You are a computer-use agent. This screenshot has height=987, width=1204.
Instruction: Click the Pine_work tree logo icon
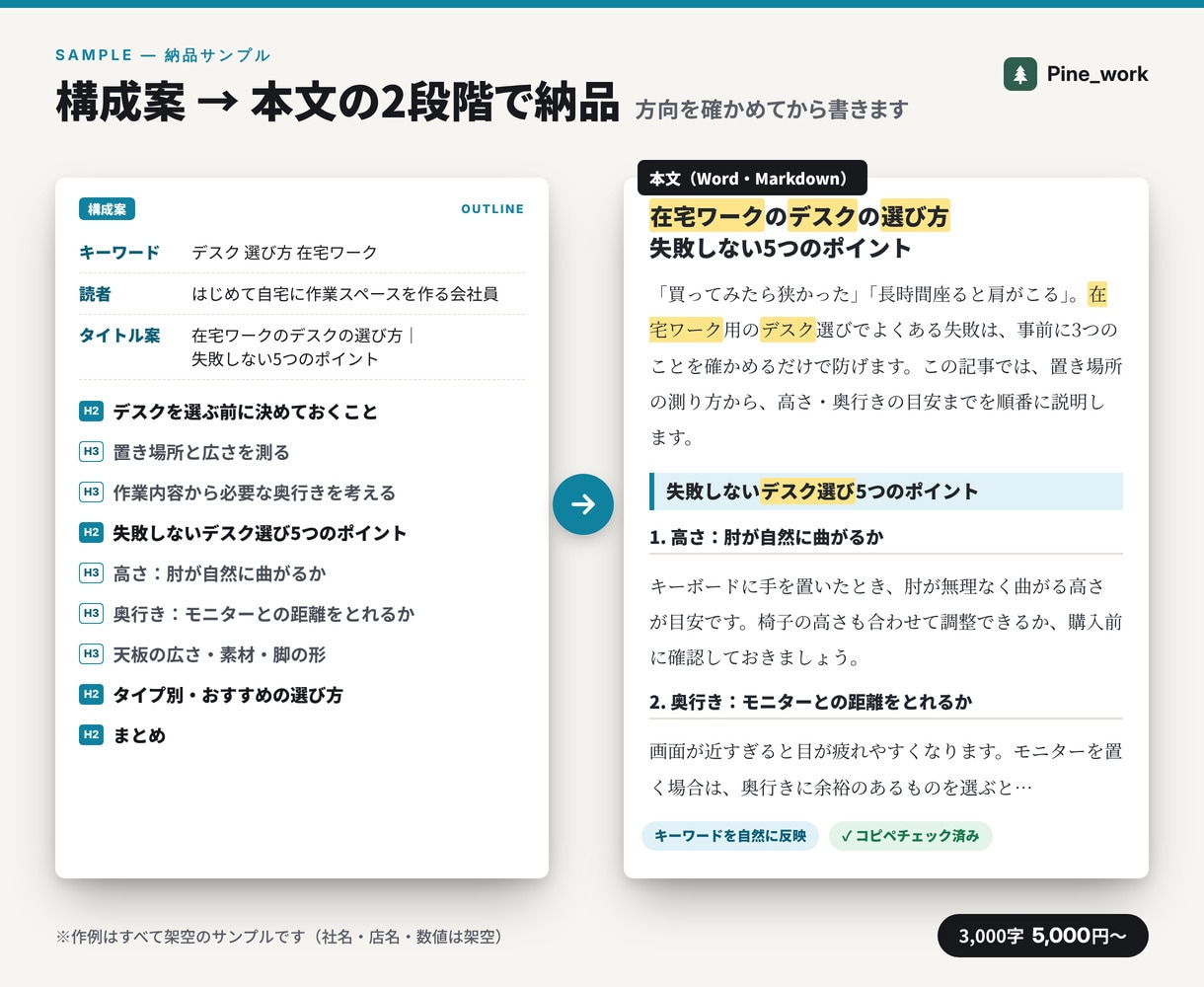click(x=1020, y=74)
